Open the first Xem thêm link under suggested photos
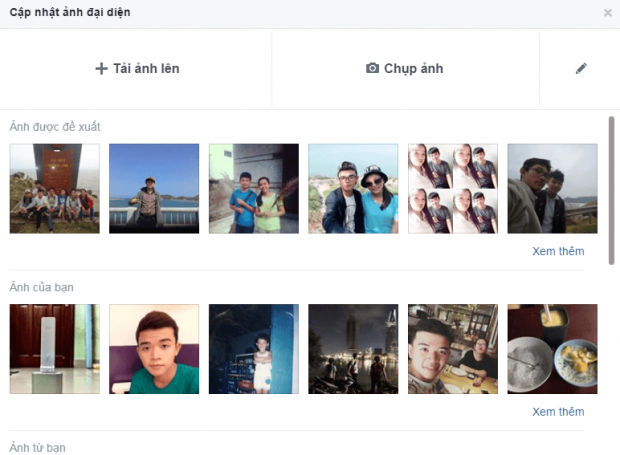620x455 pixels. [x=558, y=251]
